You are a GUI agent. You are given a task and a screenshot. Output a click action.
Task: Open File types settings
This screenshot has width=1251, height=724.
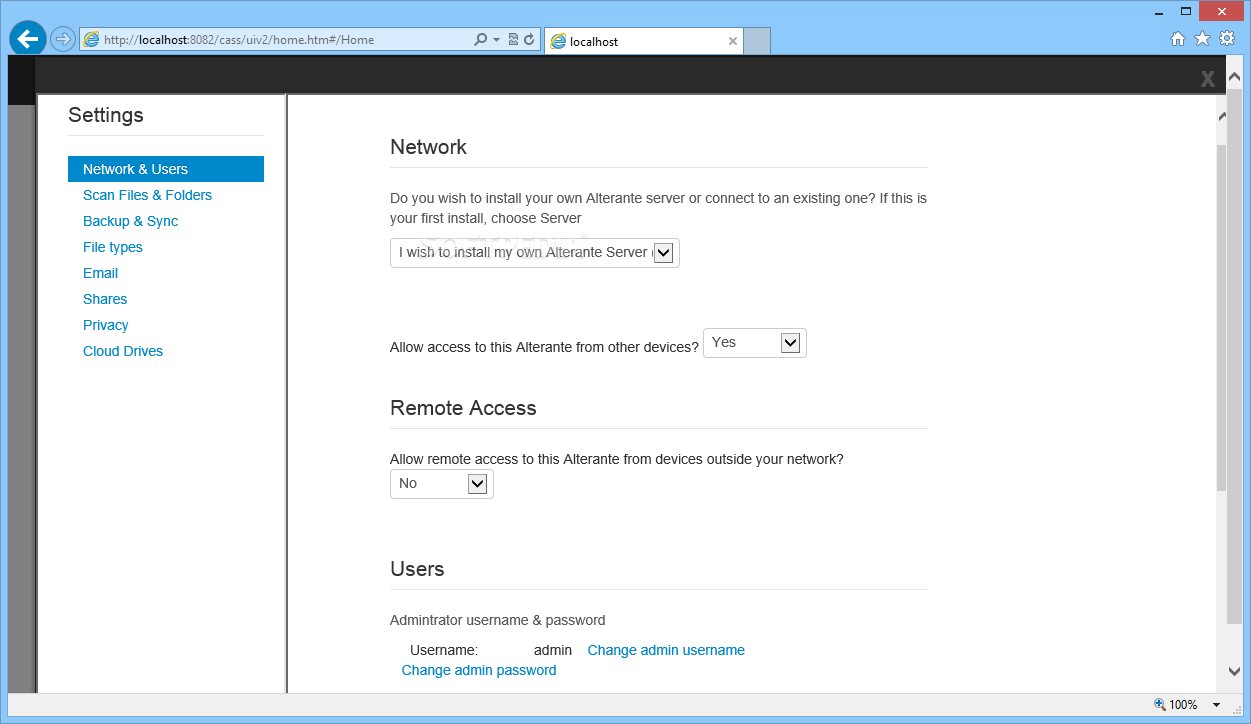pos(113,247)
